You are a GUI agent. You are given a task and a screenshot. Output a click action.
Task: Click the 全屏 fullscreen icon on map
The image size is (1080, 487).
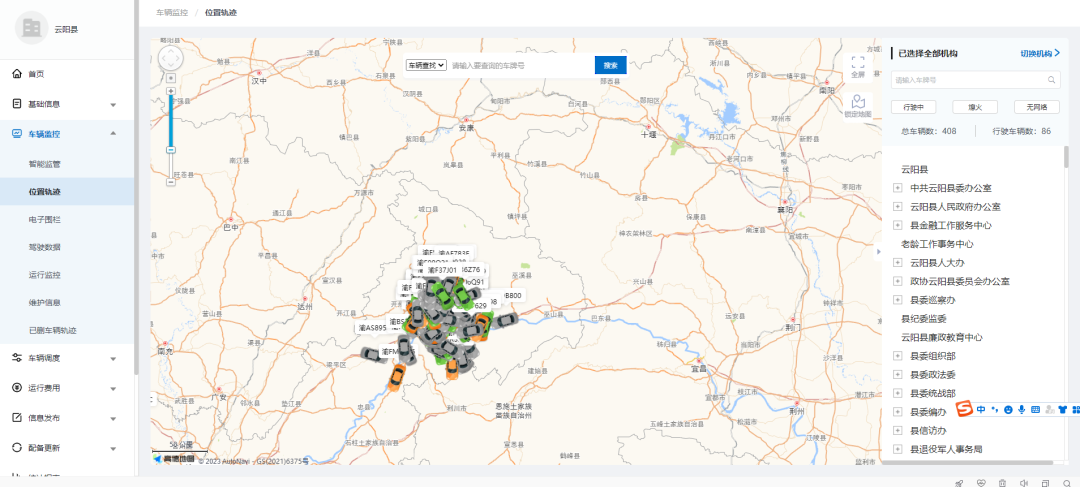[858, 63]
